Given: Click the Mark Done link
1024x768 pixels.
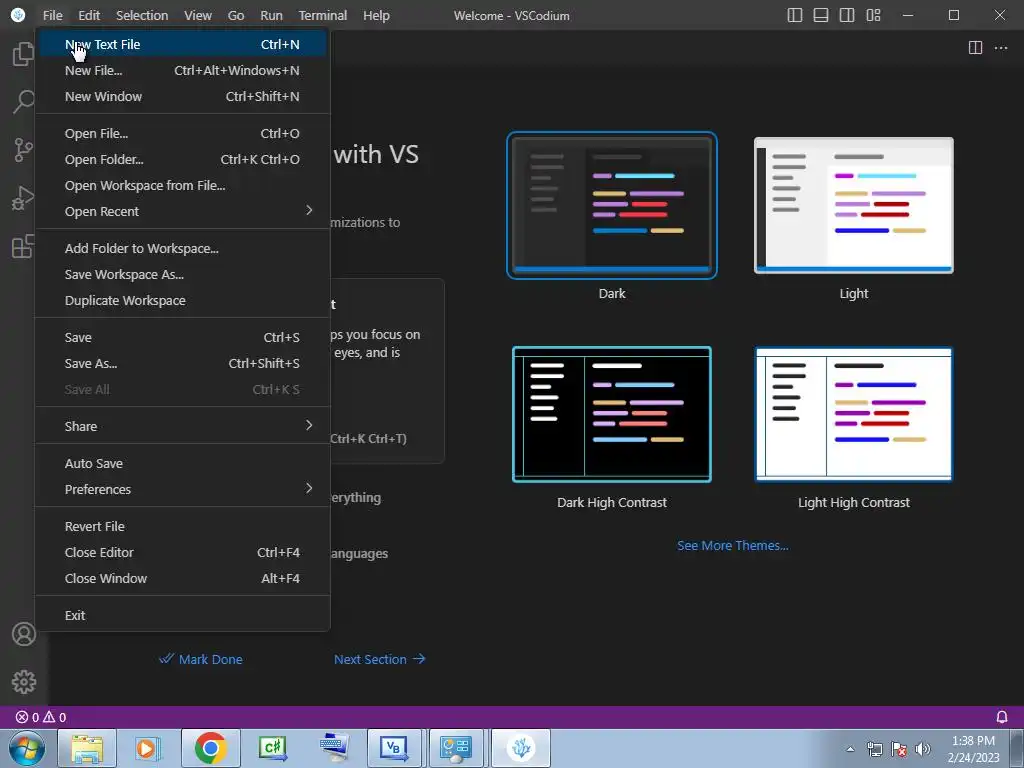Looking at the screenshot, I should (x=201, y=660).
